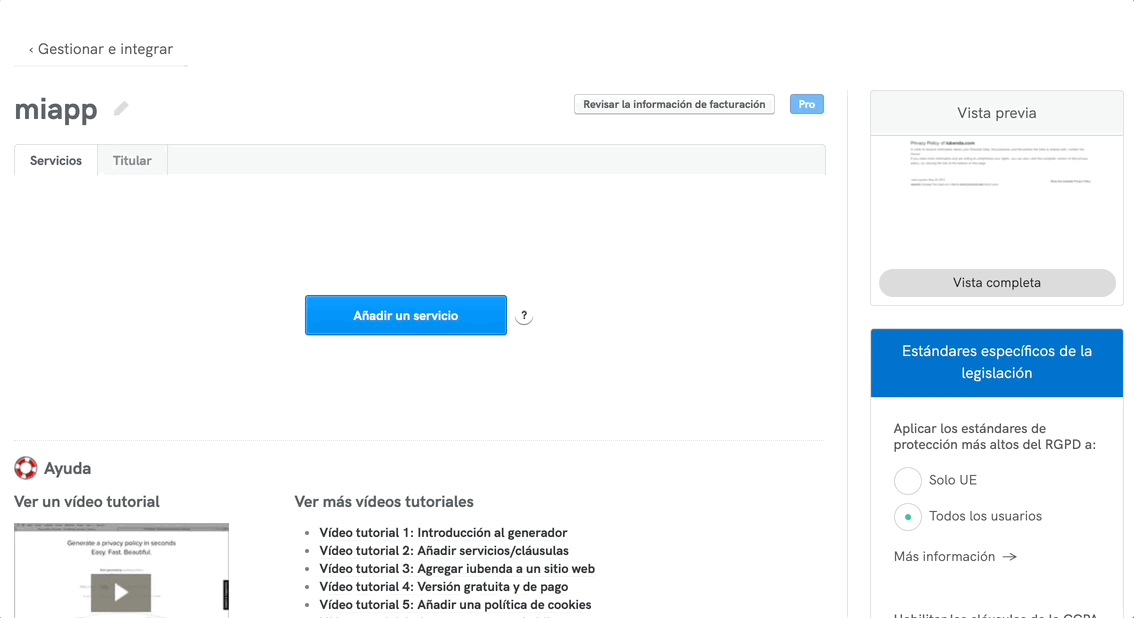Open the full preview via Vista completa

[996, 283]
